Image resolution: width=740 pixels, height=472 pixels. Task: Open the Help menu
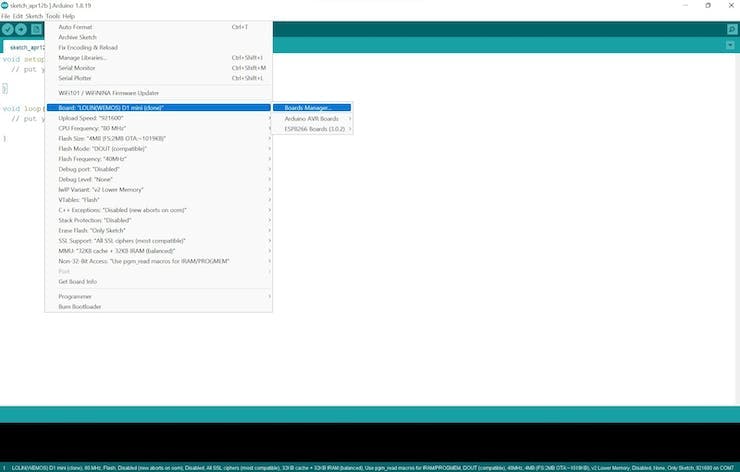(x=68, y=16)
